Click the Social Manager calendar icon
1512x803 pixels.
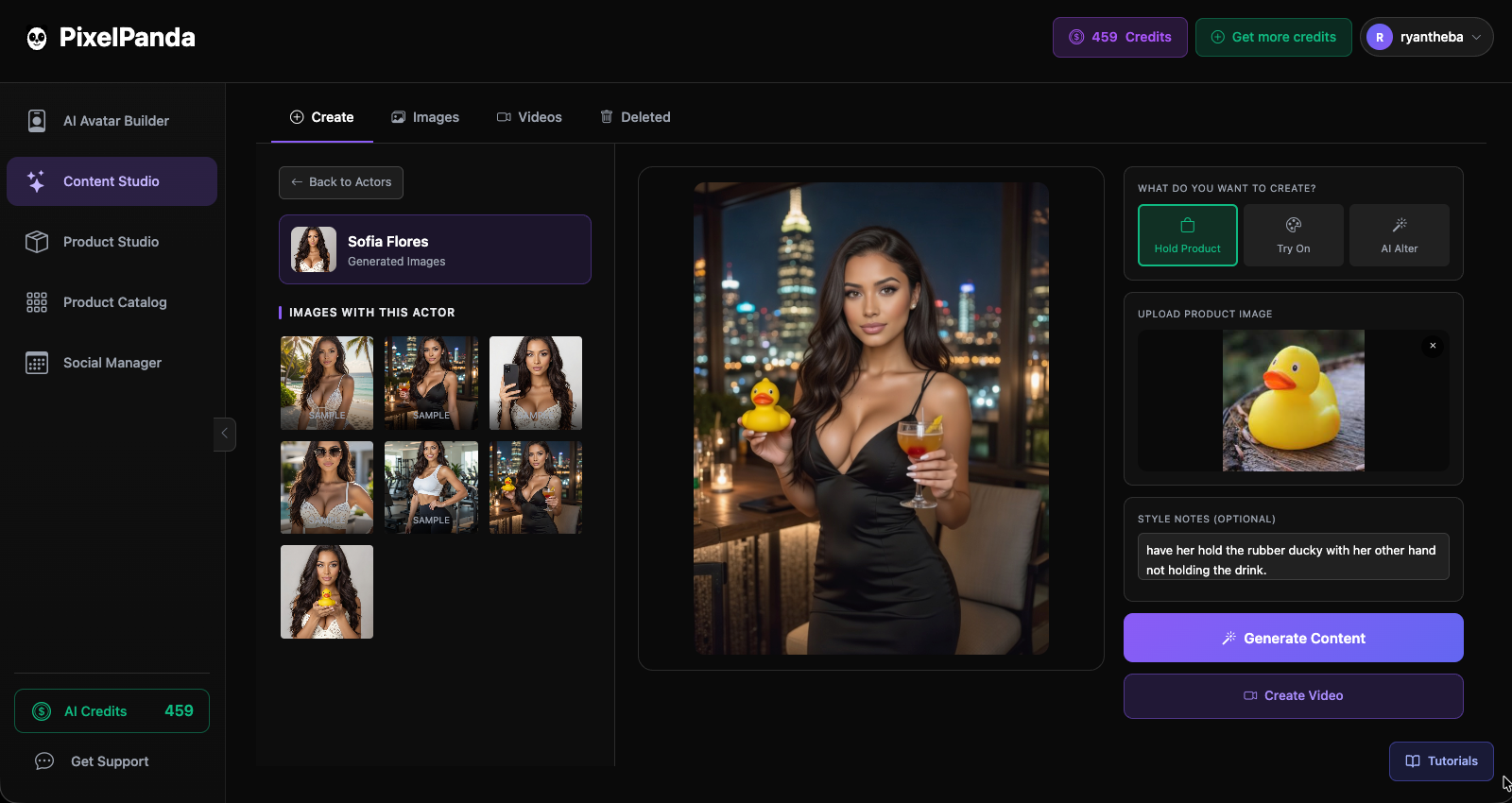coord(37,363)
